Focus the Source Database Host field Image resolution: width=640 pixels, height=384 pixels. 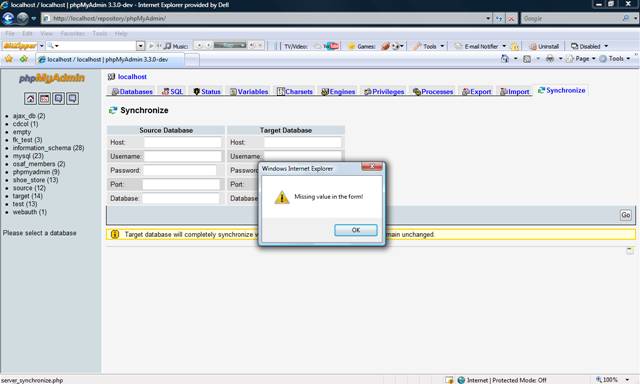point(182,142)
